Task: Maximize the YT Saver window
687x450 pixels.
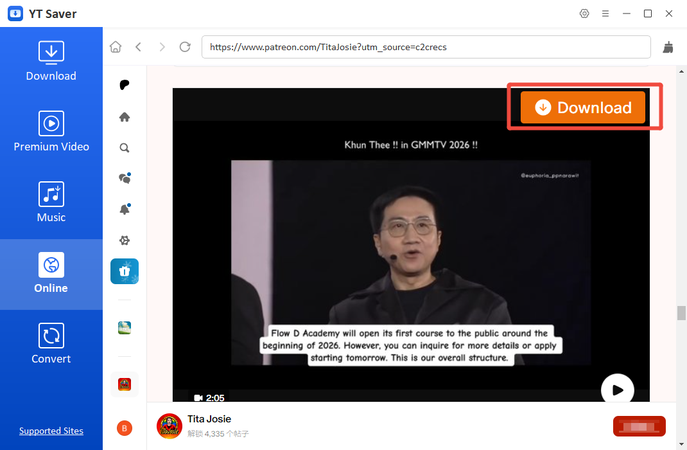Action: [x=648, y=14]
